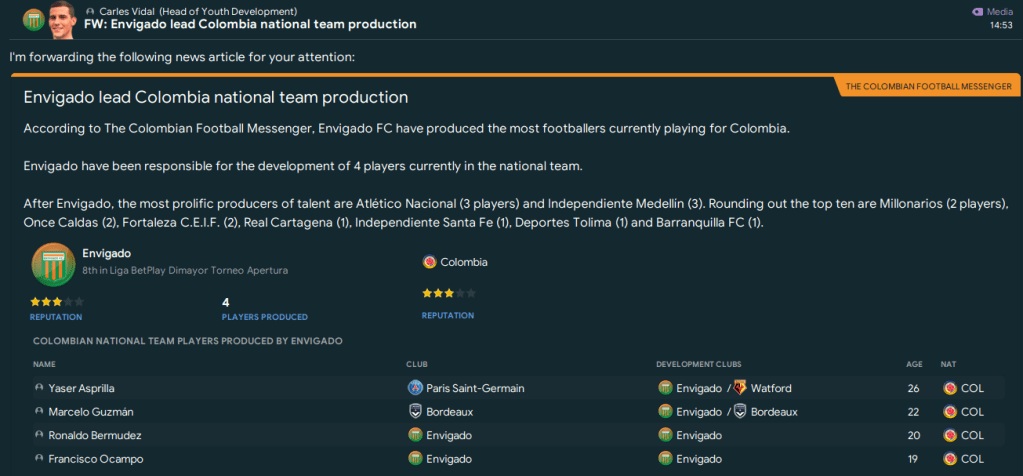Click Yaser Asprilla's COL nationality flag
Image resolution: width=1023 pixels, height=476 pixels.
tap(948, 388)
